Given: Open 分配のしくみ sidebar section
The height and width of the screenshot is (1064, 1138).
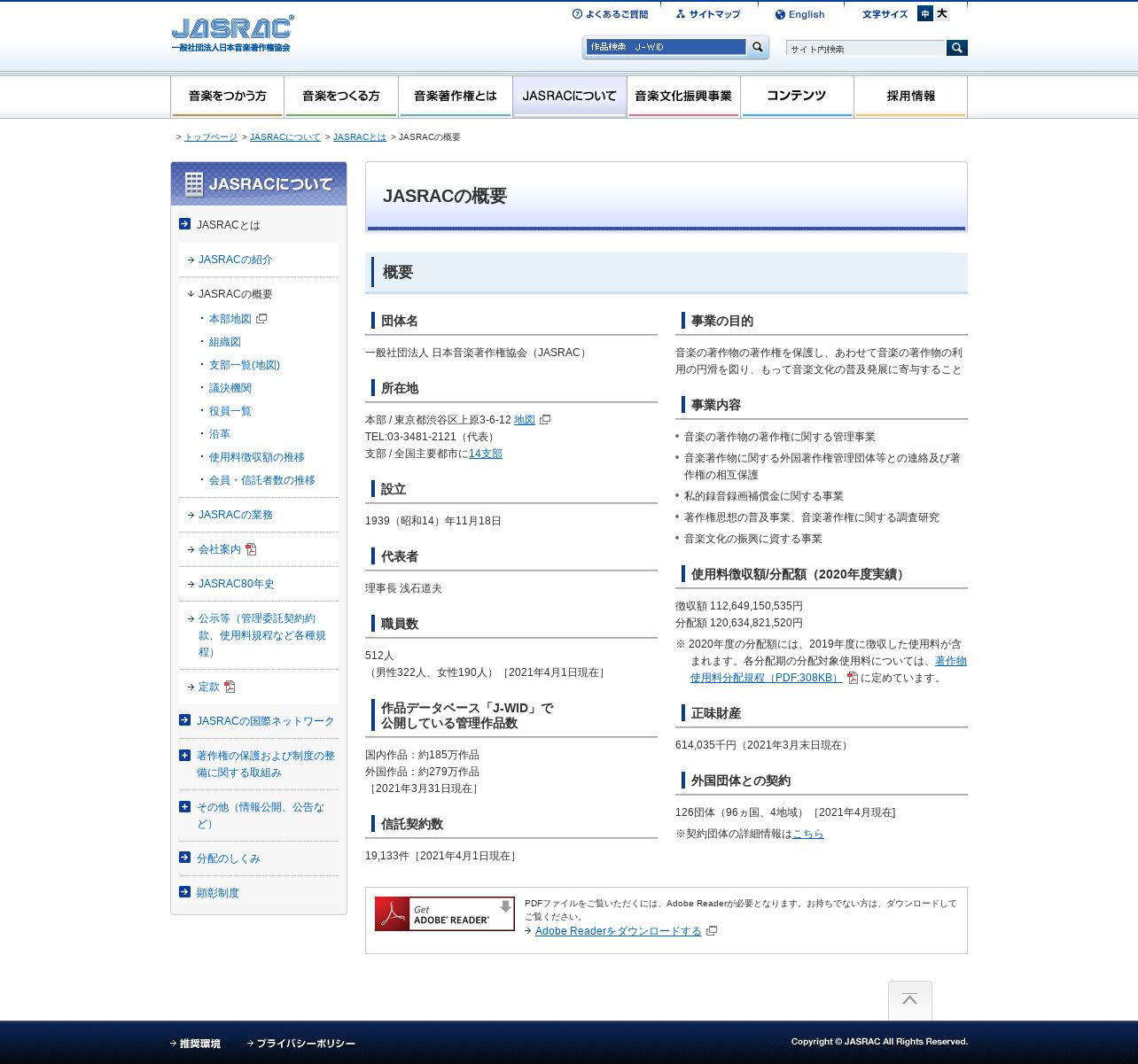Looking at the screenshot, I should 229,858.
